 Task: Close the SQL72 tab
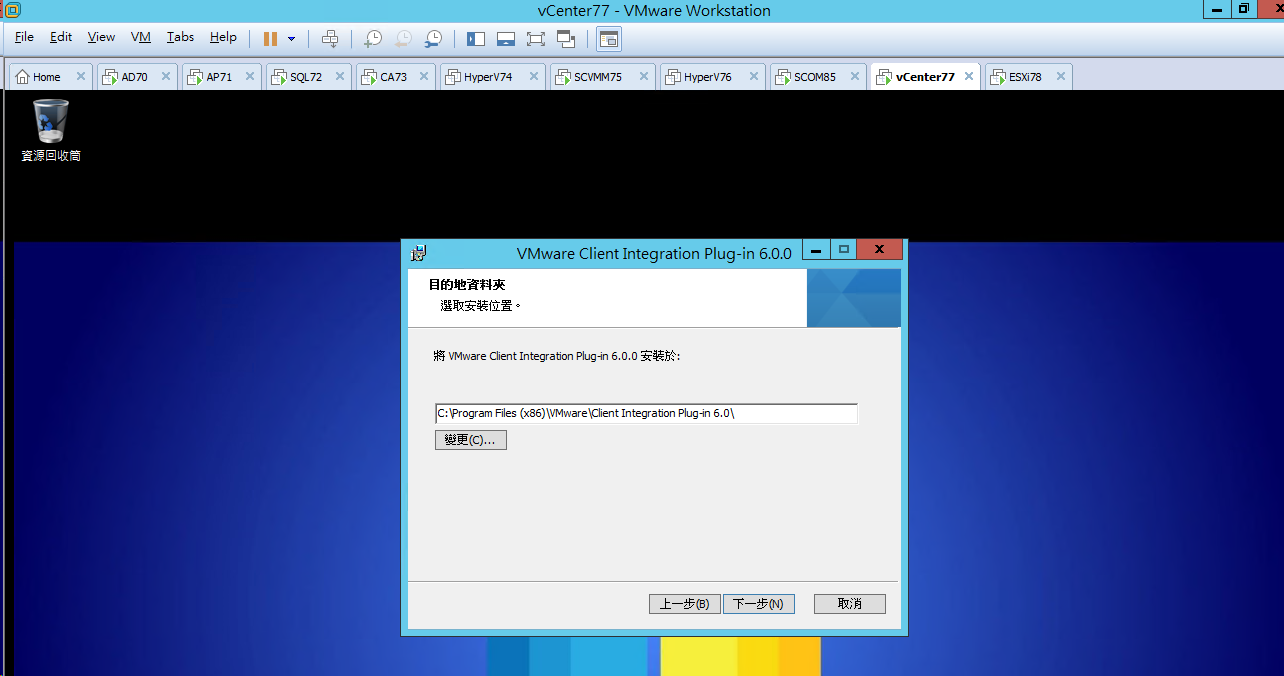340,77
